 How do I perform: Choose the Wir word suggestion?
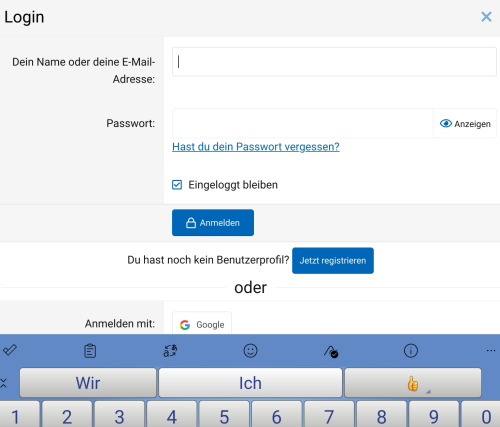[88, 383]
